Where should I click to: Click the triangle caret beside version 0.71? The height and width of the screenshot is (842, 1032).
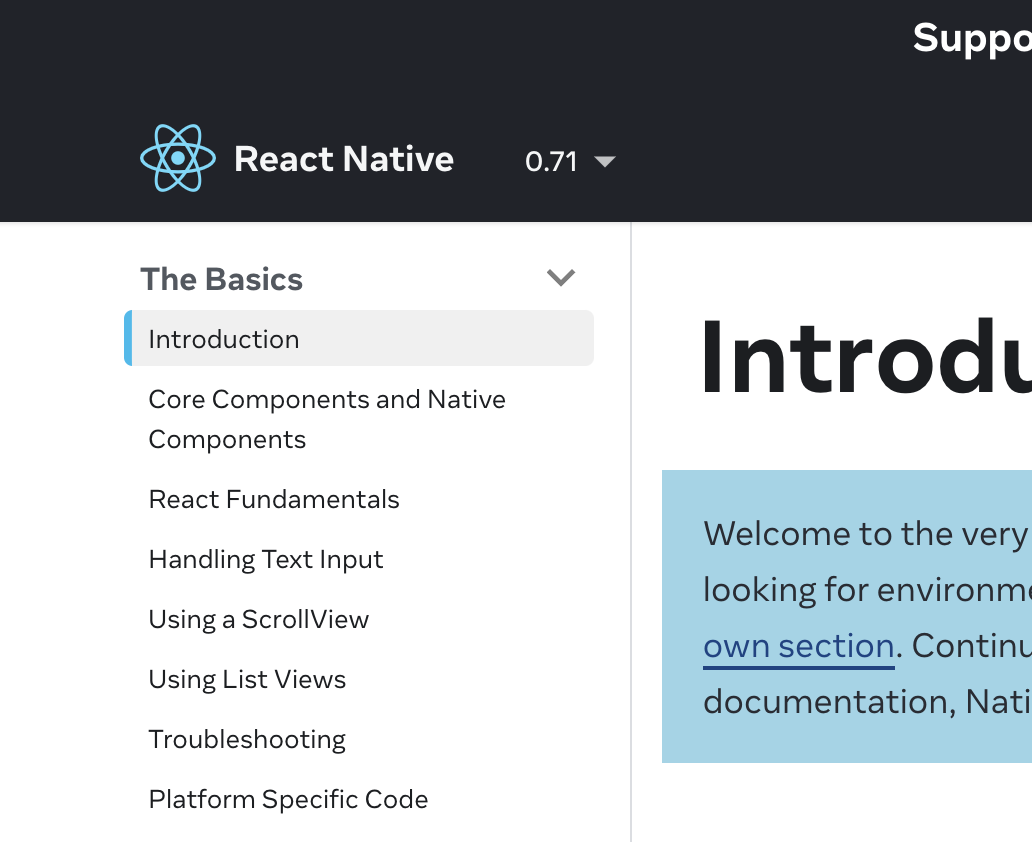pyautogui.click(x=604, y=161)
